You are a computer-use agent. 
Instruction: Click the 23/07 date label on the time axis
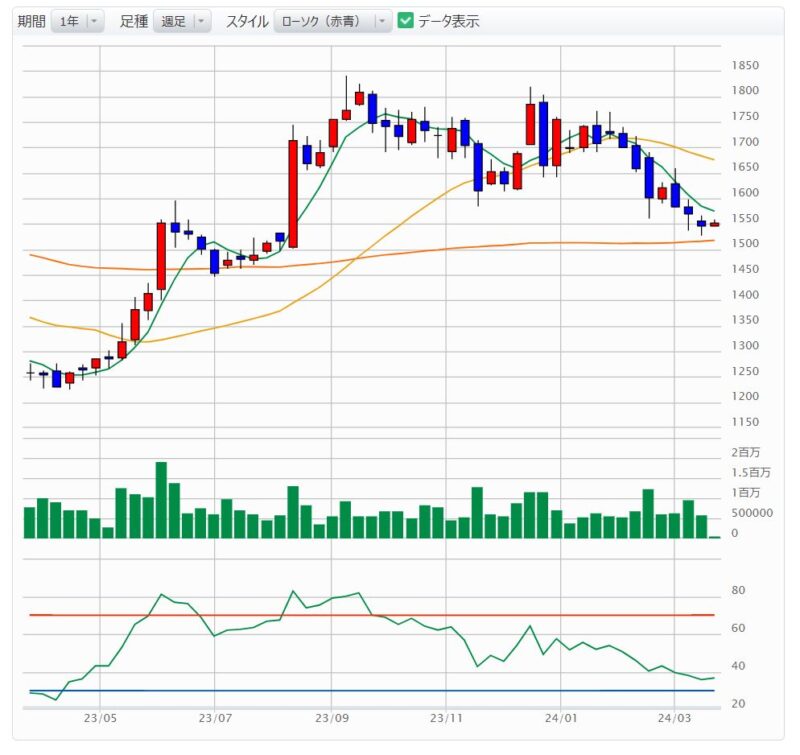(x=215, y=718)
